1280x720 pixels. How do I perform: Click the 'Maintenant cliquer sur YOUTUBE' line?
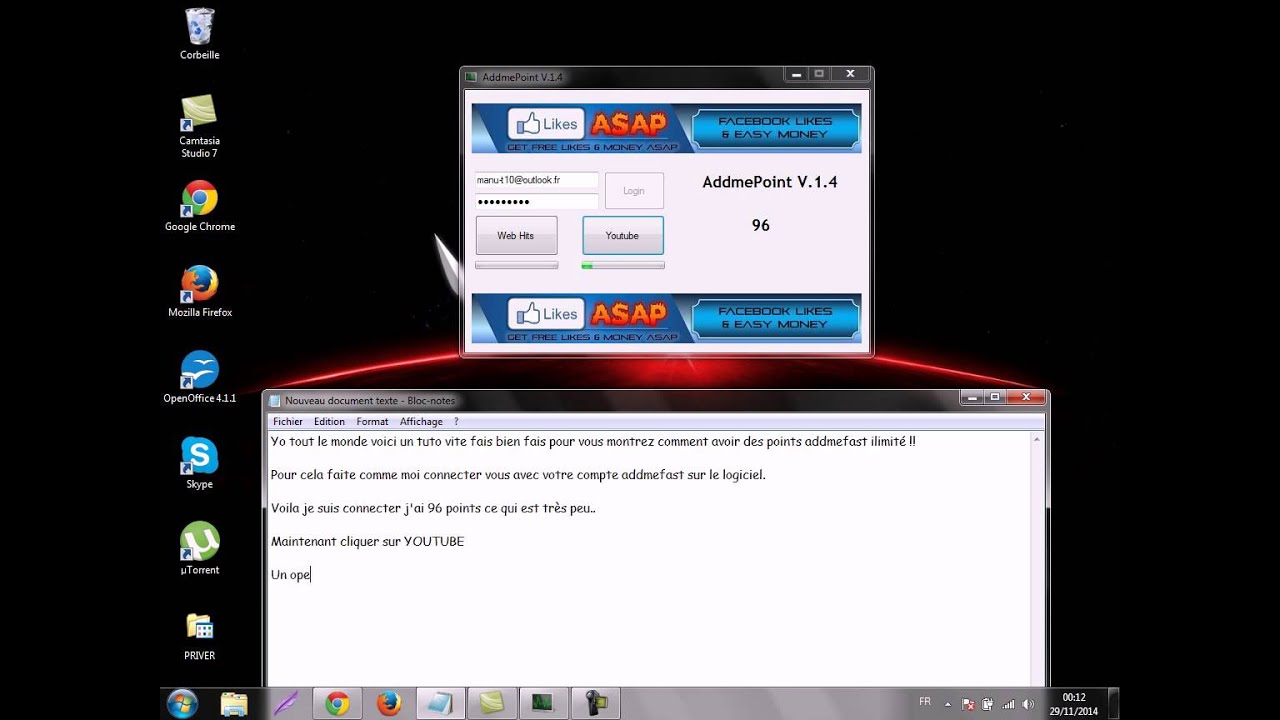point(367,541)
